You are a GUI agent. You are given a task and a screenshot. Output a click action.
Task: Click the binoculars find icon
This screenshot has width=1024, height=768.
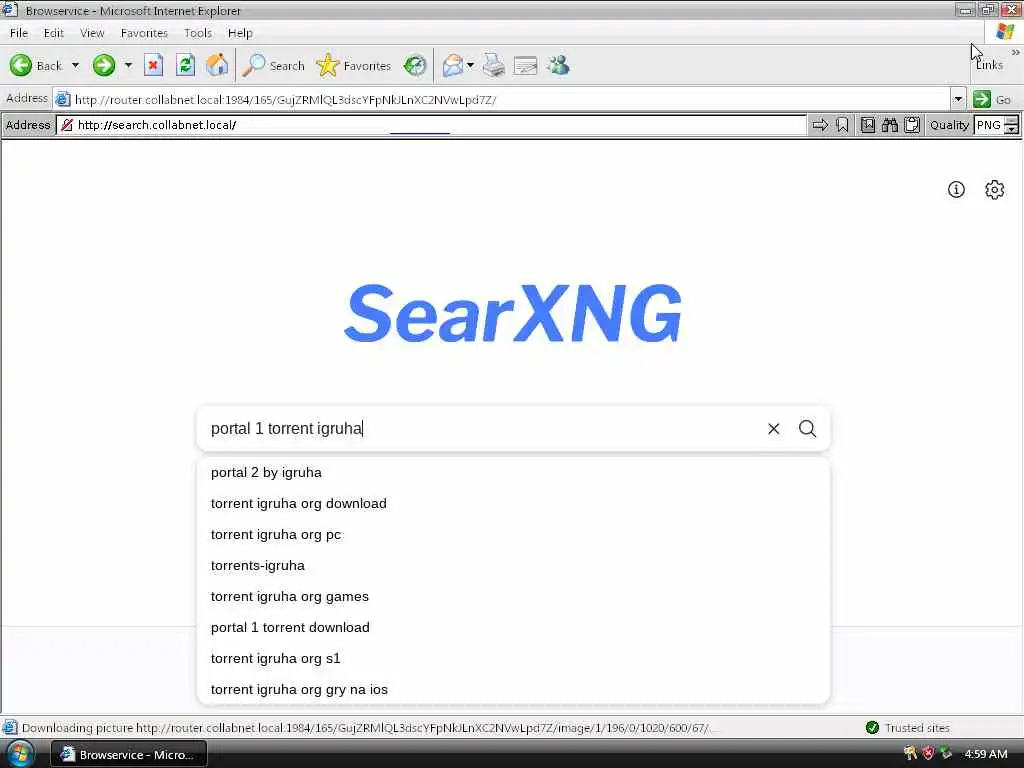pyautogui.click(x=889, y=125)
